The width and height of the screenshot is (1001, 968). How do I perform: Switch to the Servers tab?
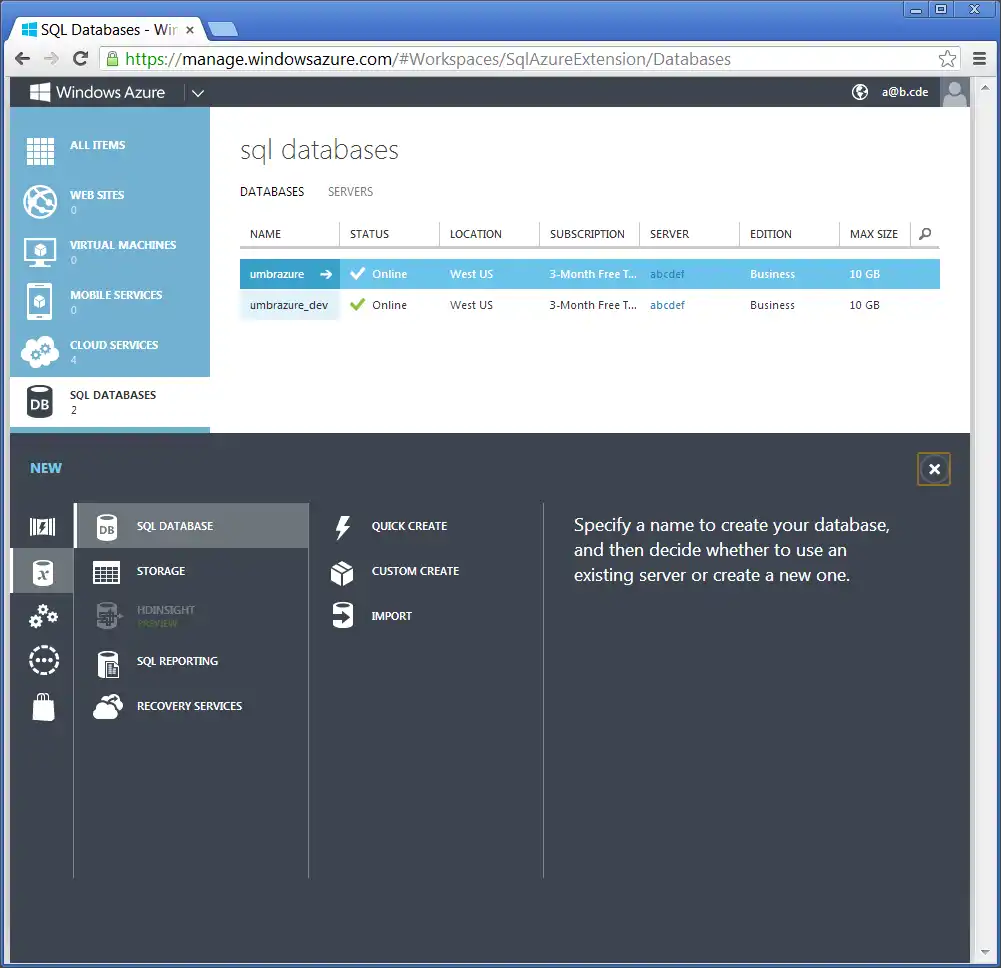tap(350, 192)
